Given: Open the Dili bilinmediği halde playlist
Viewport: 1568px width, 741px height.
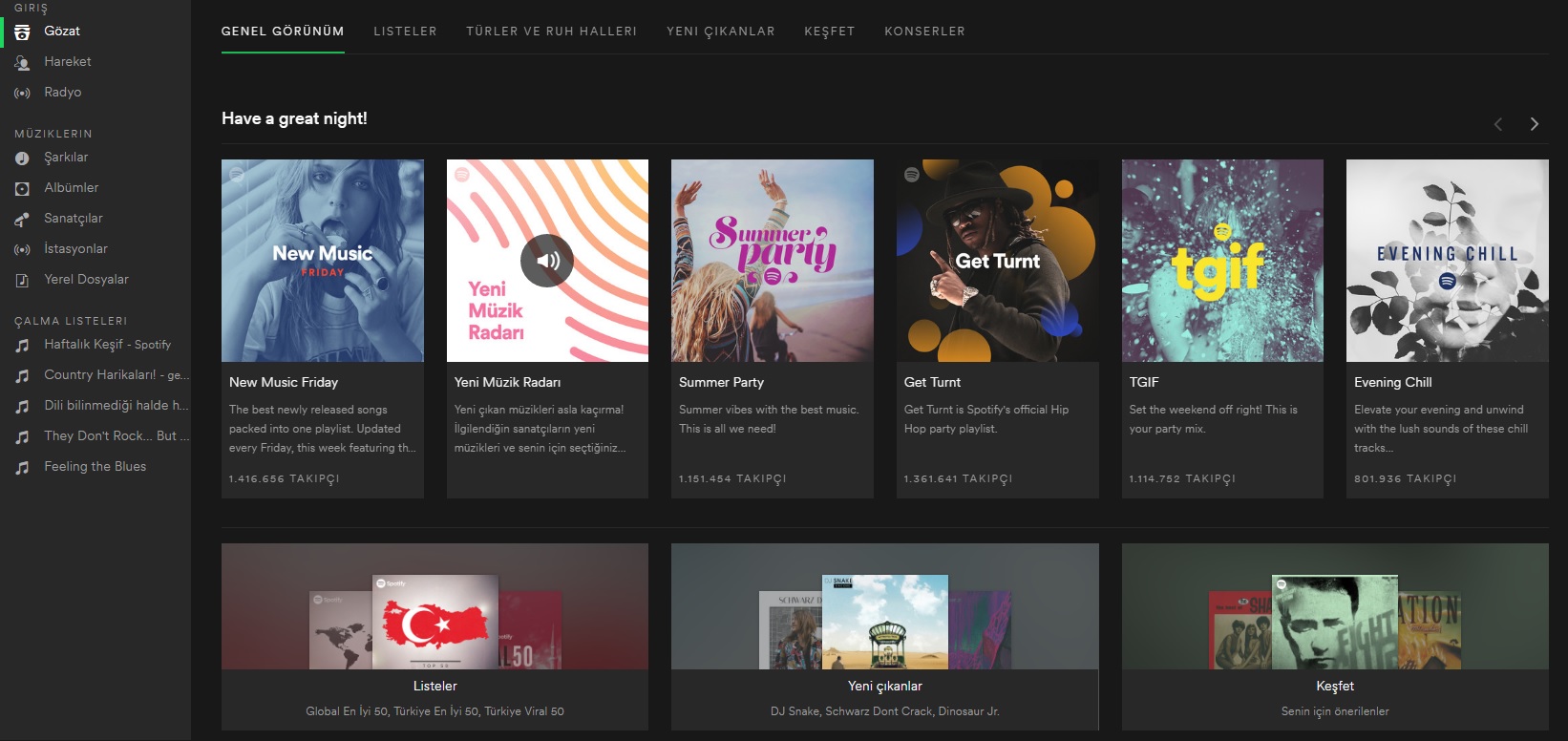Looking at the screenshot, I should pos(117,405).
